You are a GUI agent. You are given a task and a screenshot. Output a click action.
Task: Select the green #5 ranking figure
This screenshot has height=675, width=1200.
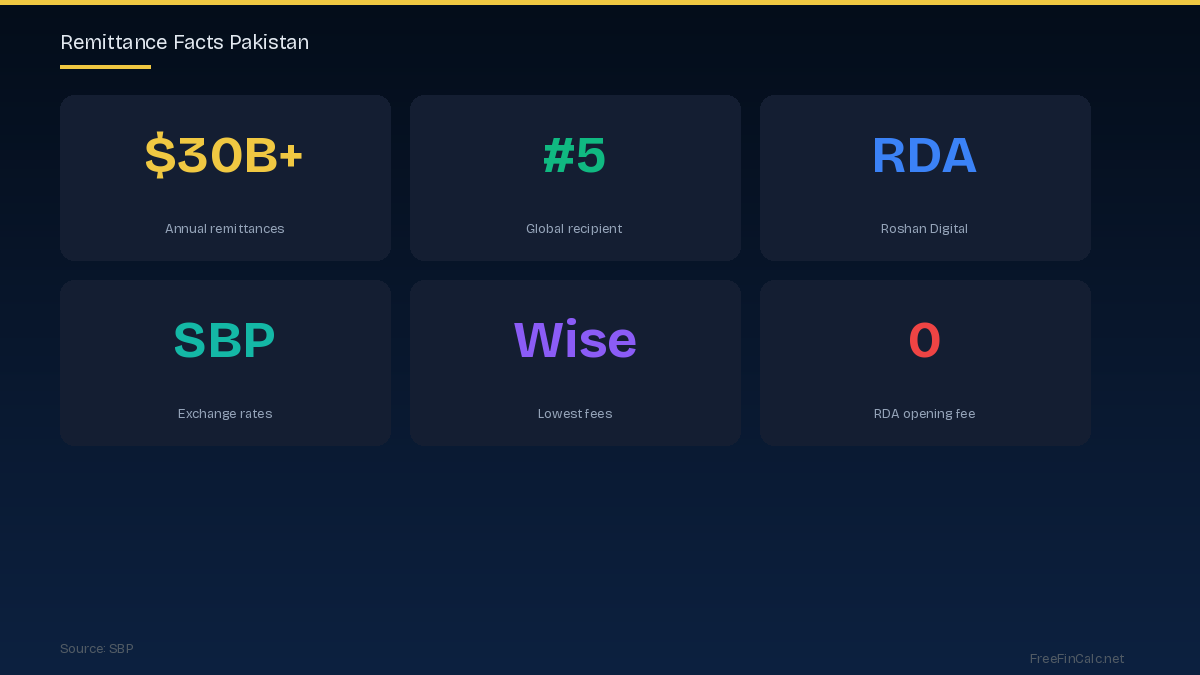point(575,156)
